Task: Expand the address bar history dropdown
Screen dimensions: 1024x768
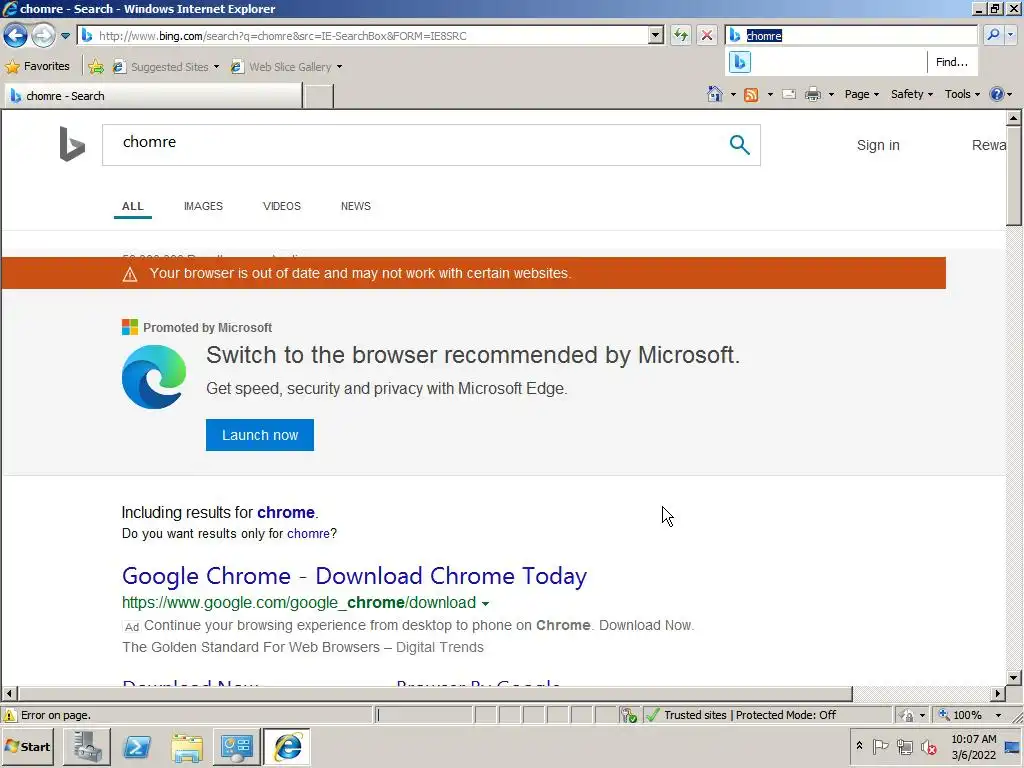Action: 656,36
